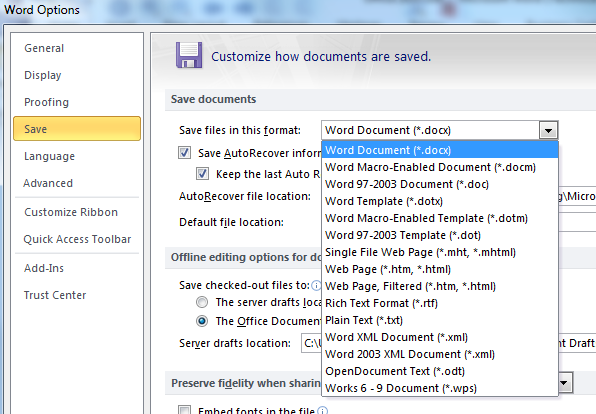This screenshot has width=596, height=414.
Task: Choose Word 97-2003 Template (*.dot)
Action: tap(440, 235)
